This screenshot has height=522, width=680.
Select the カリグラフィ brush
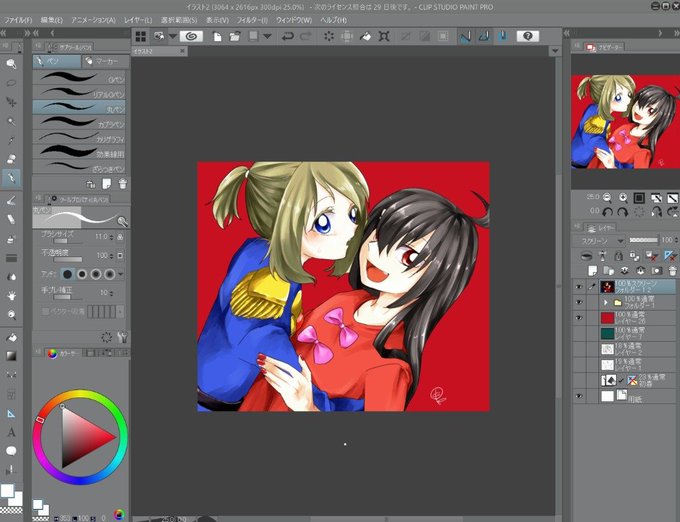point(79,137)
